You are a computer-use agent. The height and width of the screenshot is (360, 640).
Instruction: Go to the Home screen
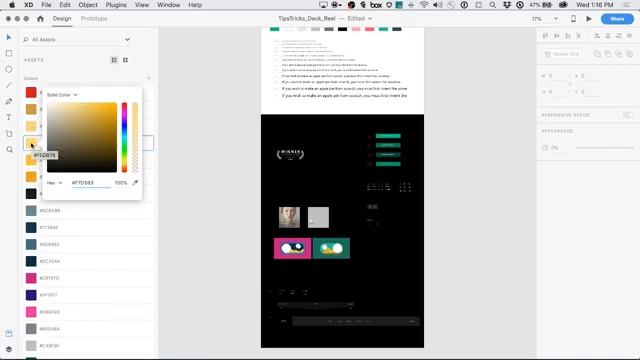[40, 19]
